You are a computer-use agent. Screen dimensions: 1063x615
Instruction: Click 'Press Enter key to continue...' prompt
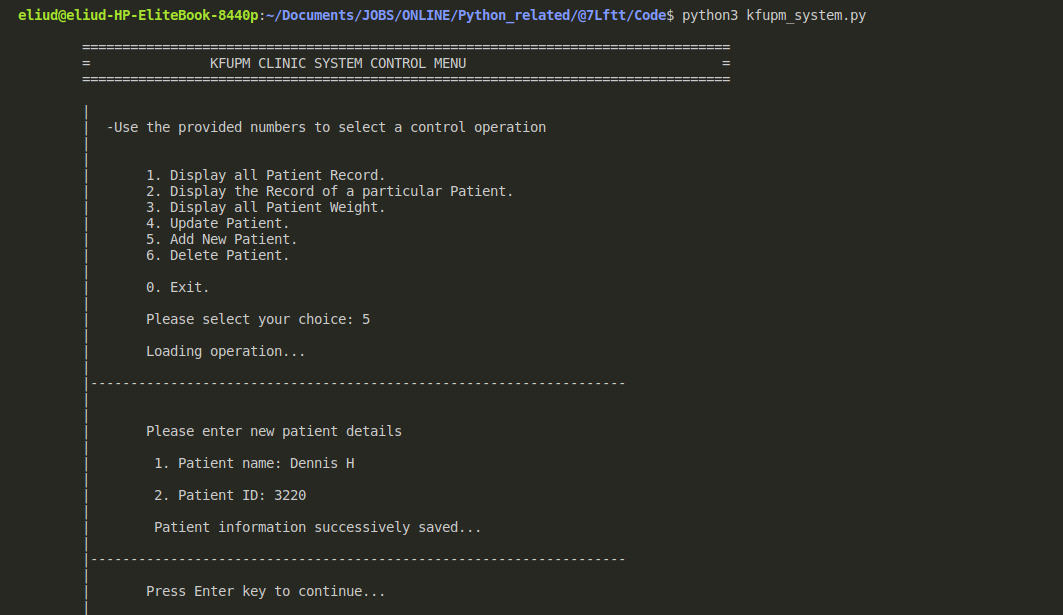coord(266,591)
